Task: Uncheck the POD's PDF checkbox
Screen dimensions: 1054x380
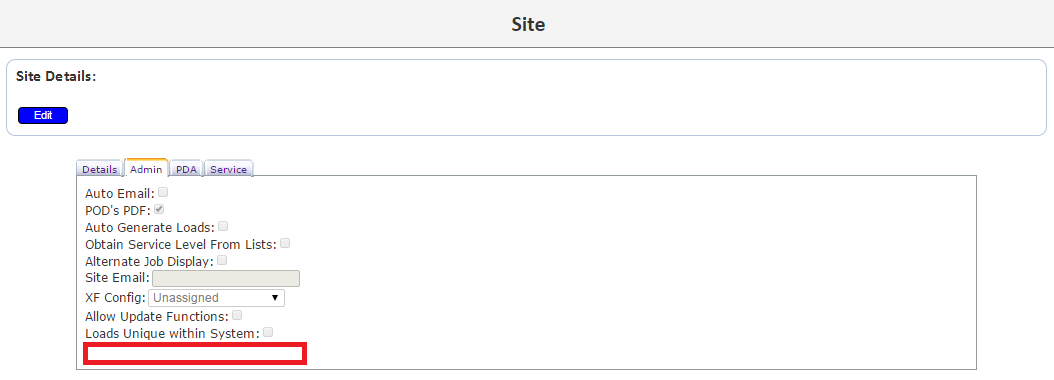Action: (x=159, y=209)
